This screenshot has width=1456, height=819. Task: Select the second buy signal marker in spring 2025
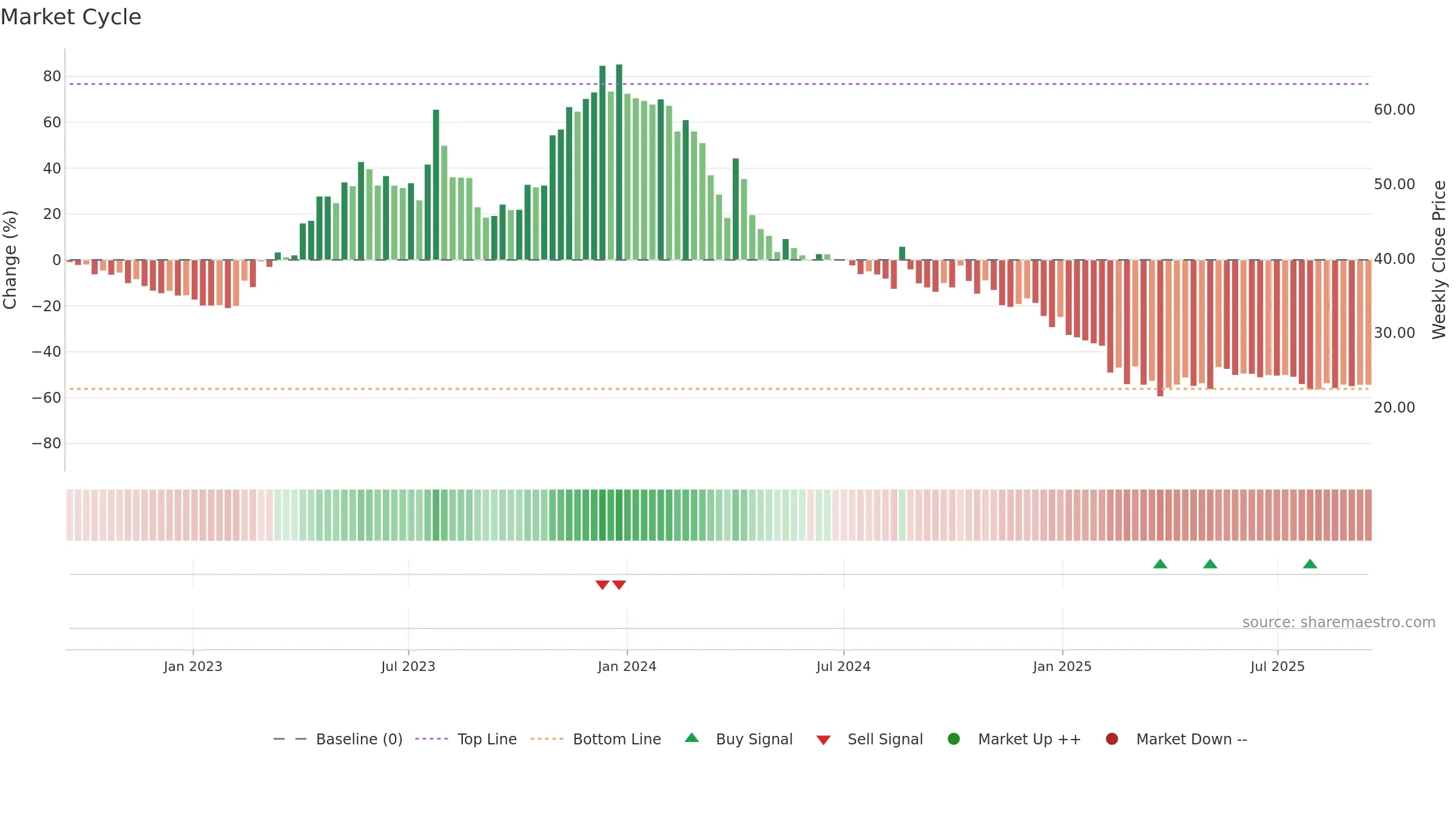pos(1210,564)
